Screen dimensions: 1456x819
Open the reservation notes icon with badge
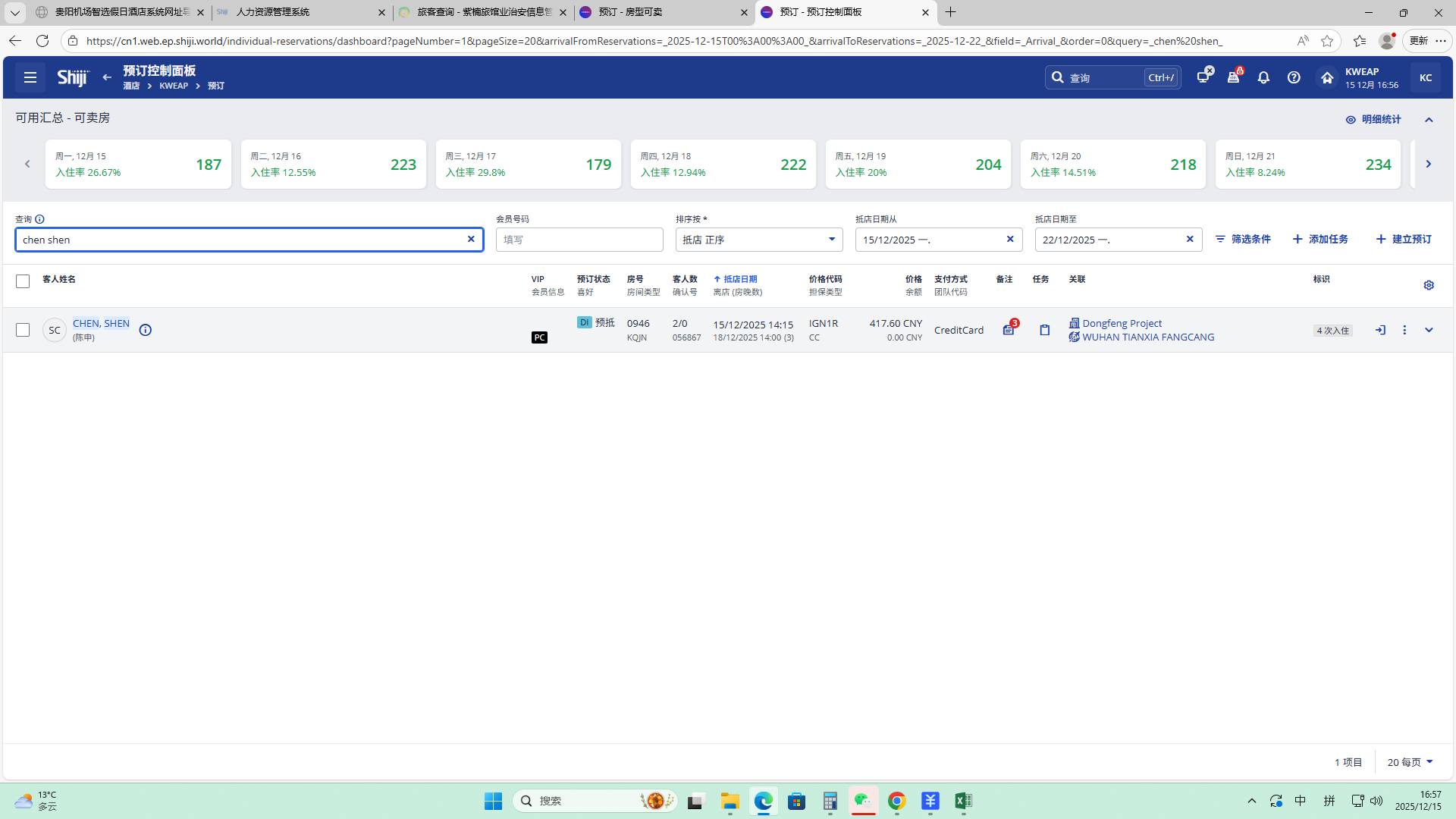click(x=1009, y=330)
